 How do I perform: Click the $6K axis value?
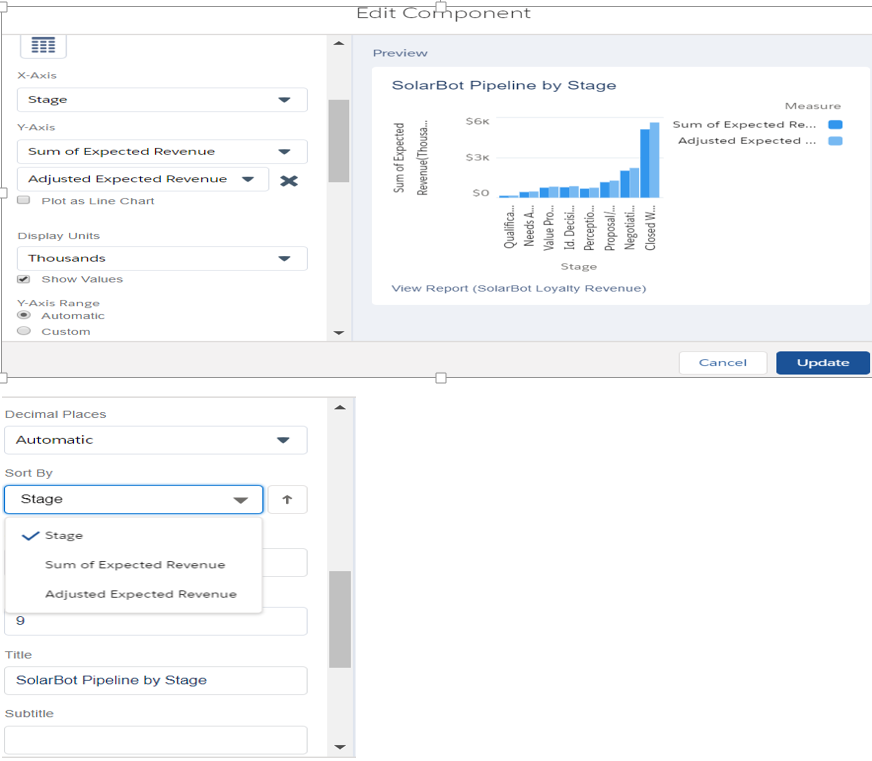tap(477, 121)
